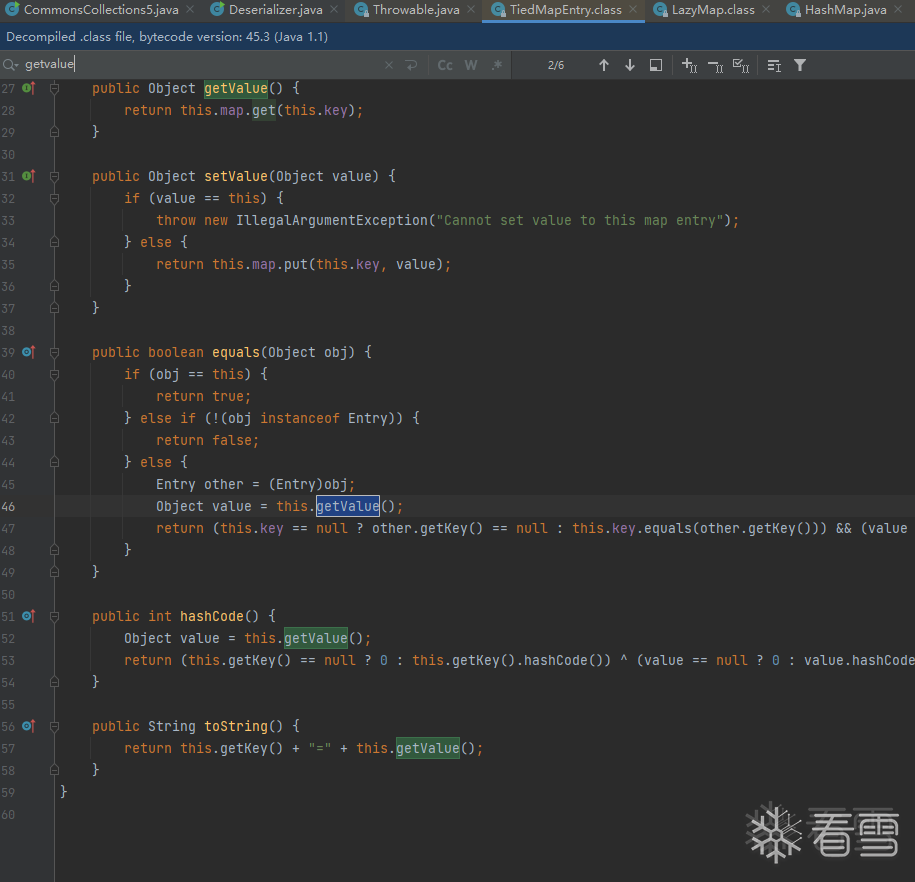Collapse equals method at line 39
Image resolution: width=915 pixels, height=882 pixels.
click(x=54, y=352)
